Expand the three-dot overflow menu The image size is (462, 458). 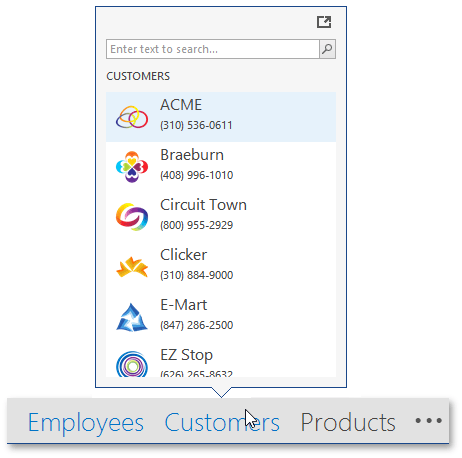point(429,421)
